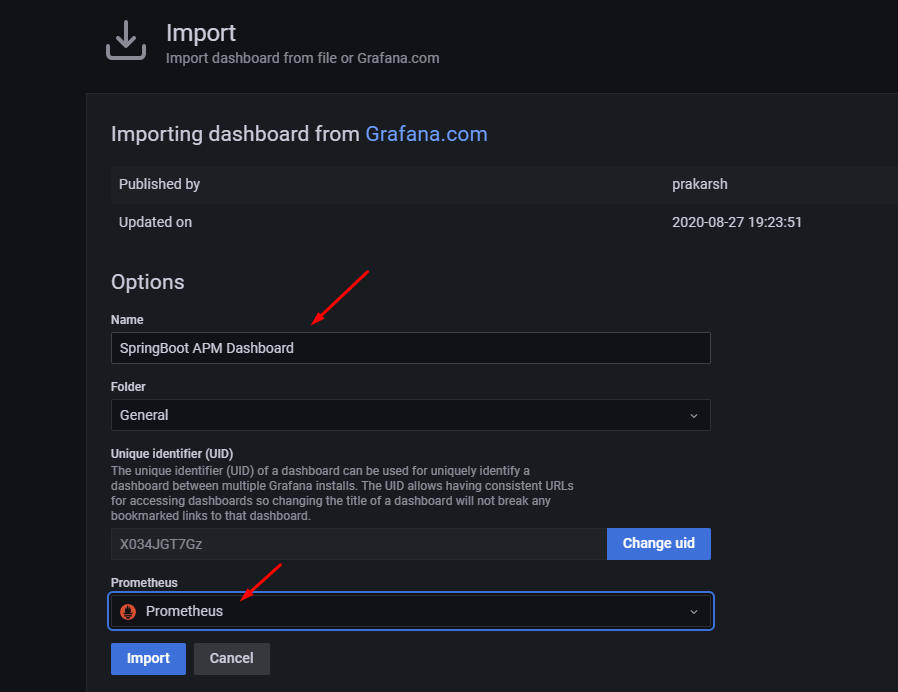Expand the Prometheus dropdown chevron
The image size is (898, 692).
694,612
